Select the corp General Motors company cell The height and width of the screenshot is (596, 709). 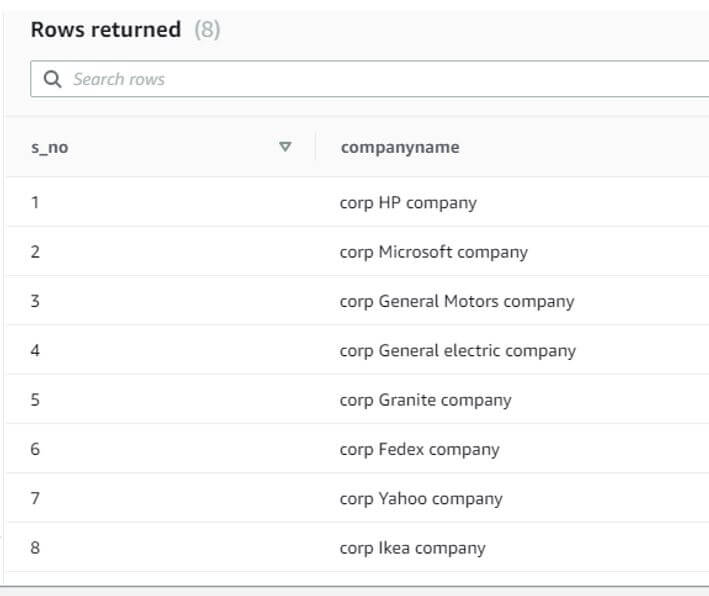click(457, 301)
